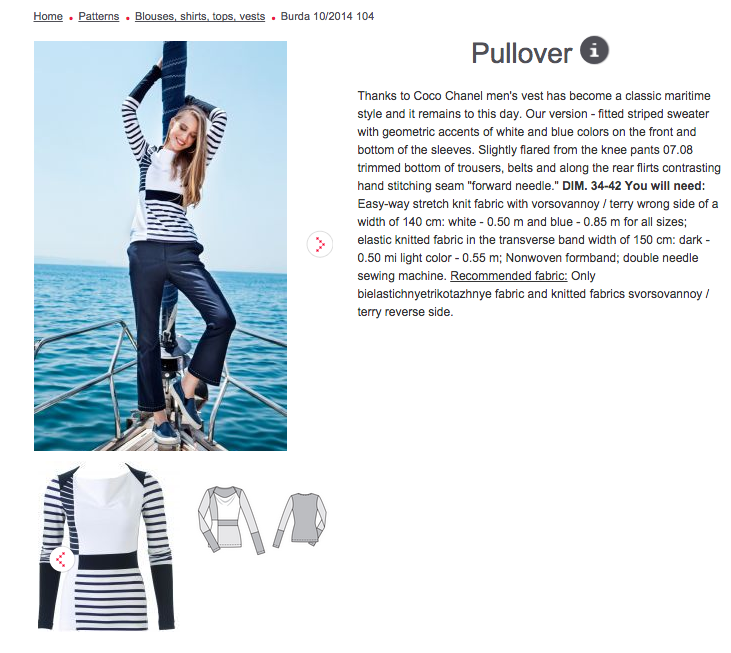Select the front technical drawing
731x653 pixels.
point(230,520)
